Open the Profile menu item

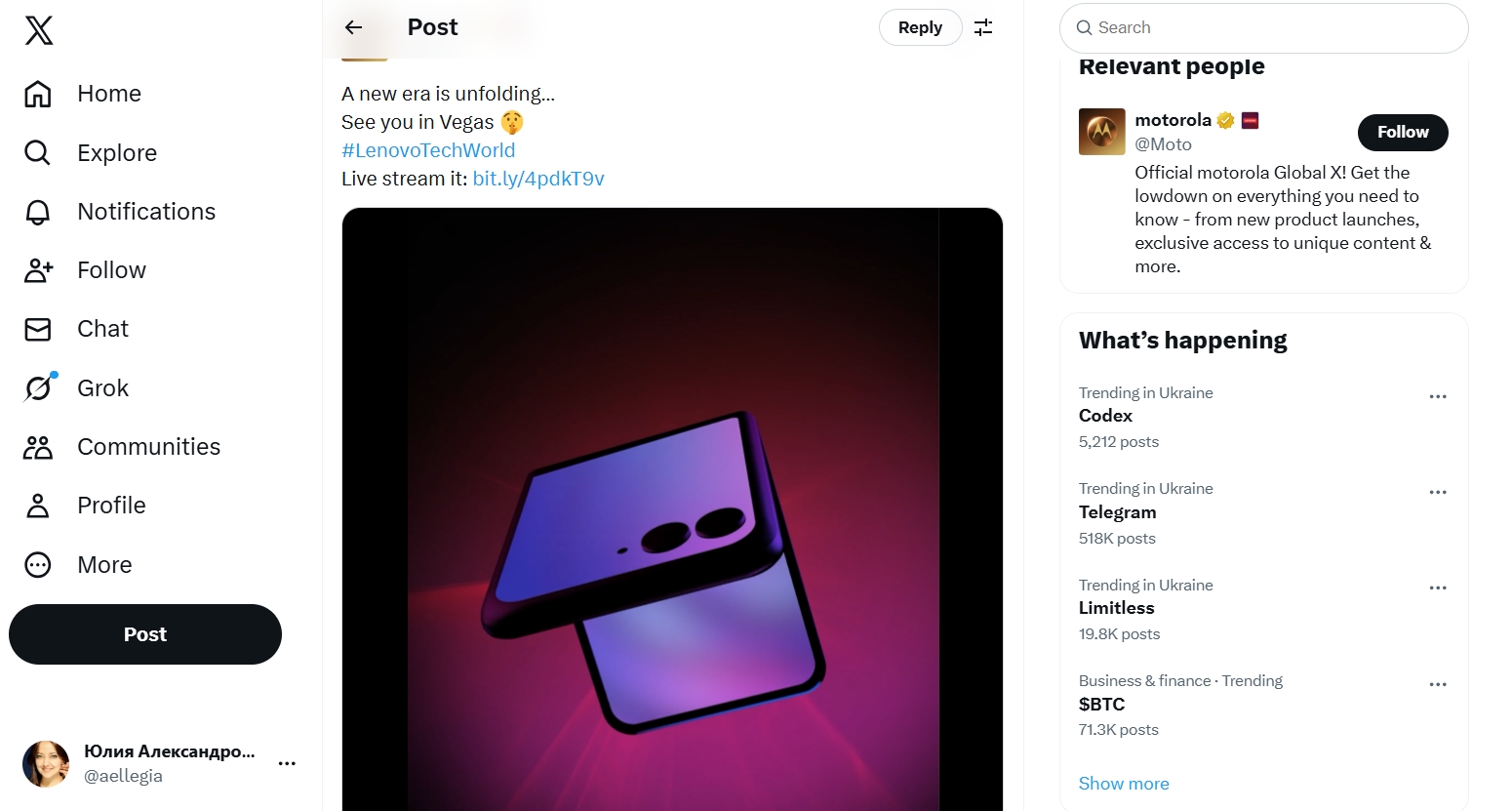(85, 506)
